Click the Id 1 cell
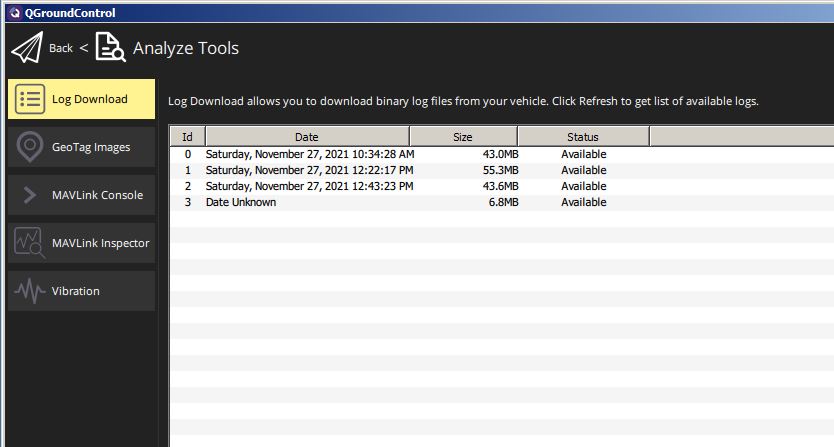Image resolution: width=834 pixels, height=447 pixels. pyautogui.click(x=188, y=170)
